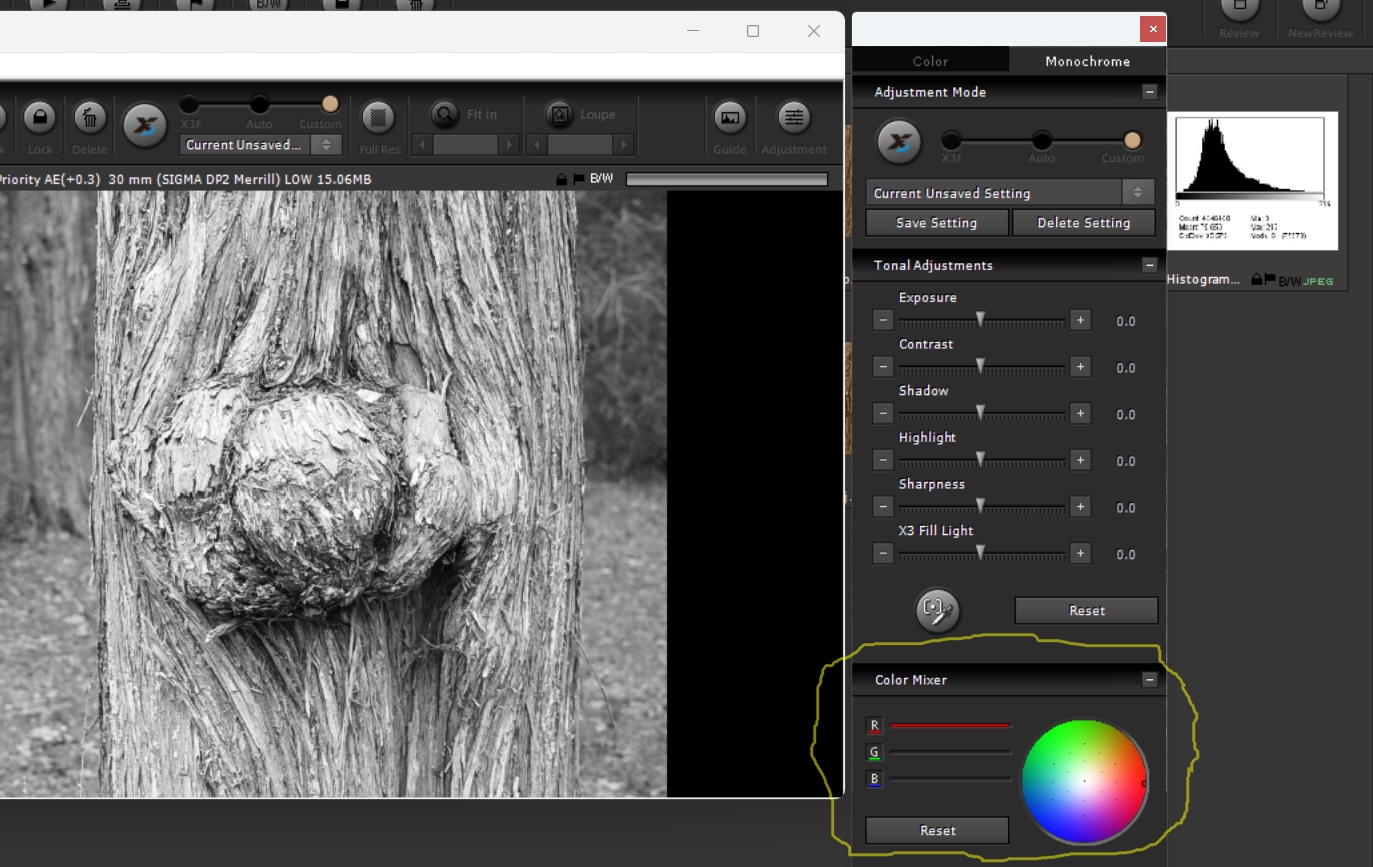Image resolution: width=1373 pixels, height=867 pixels.
Task: Click the plus button for Exposure
Action: 1080,320
